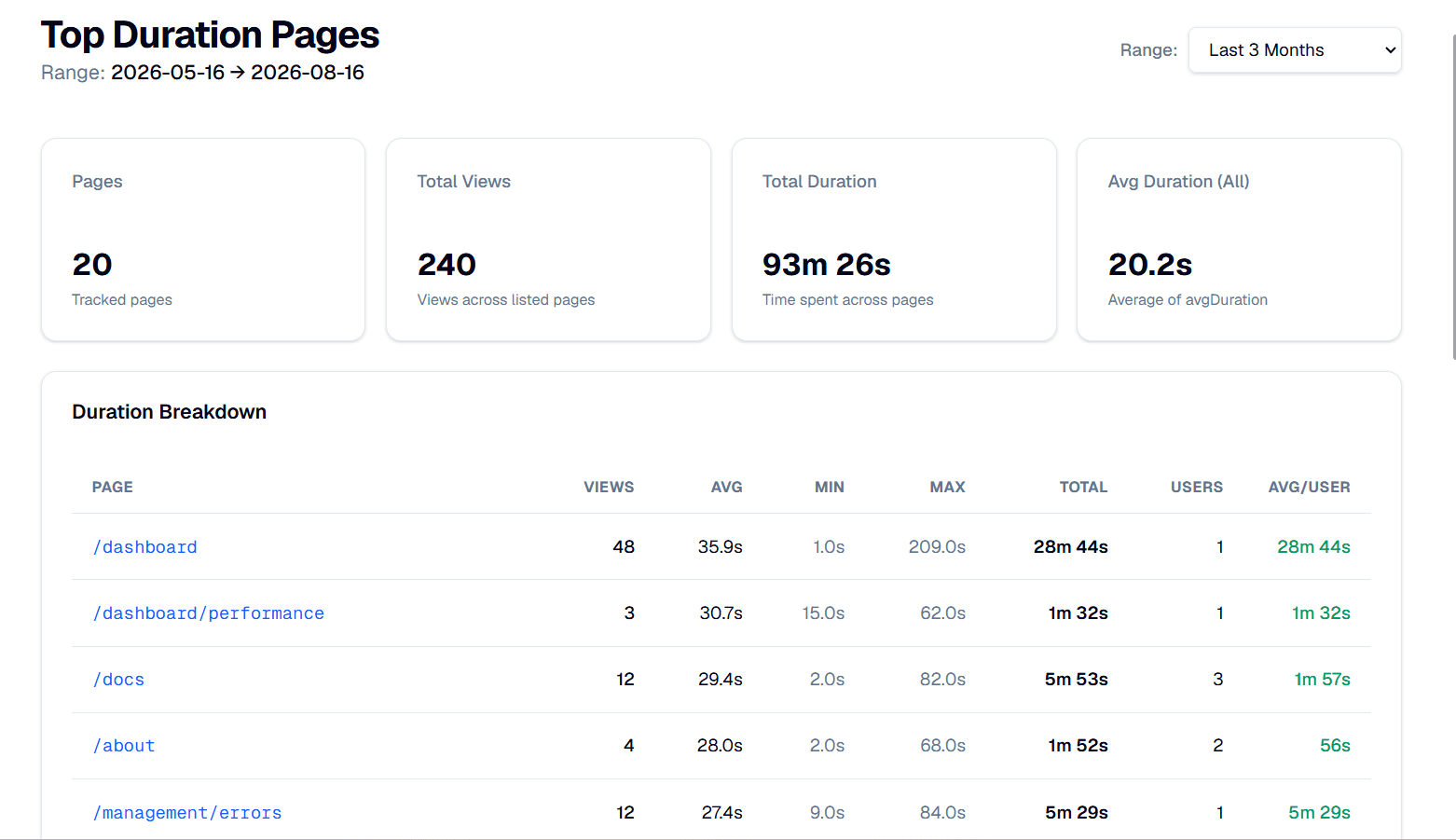
Task: Click the TOTAL column header
Action: click(x=1083, y=487)
